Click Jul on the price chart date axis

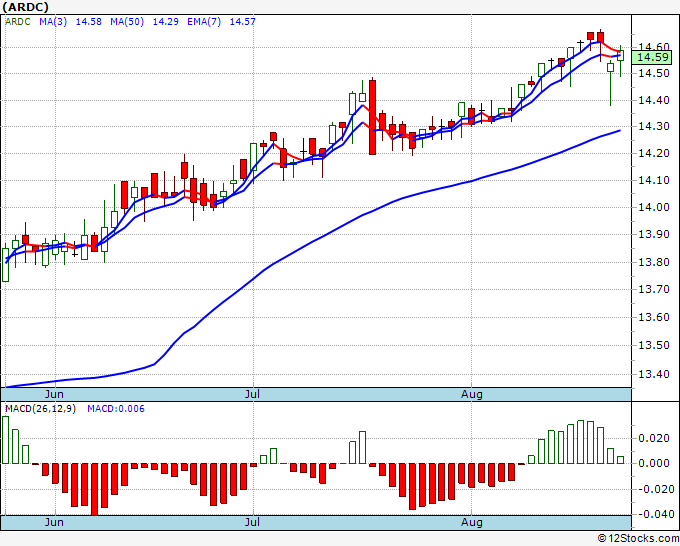click(x=252, y=394)
